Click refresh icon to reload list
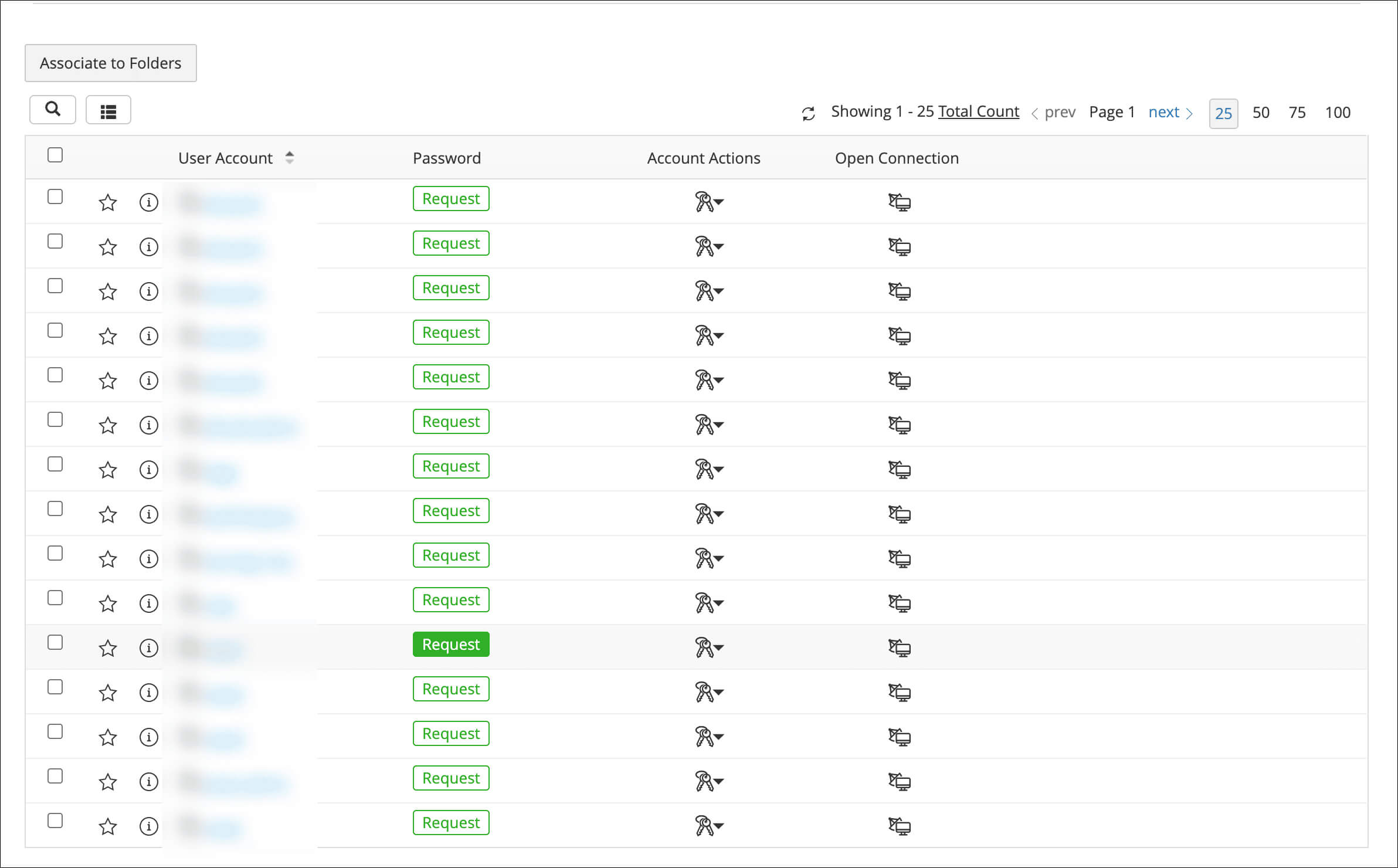This screenshot has width=1398, height=868. pos(809,112)
